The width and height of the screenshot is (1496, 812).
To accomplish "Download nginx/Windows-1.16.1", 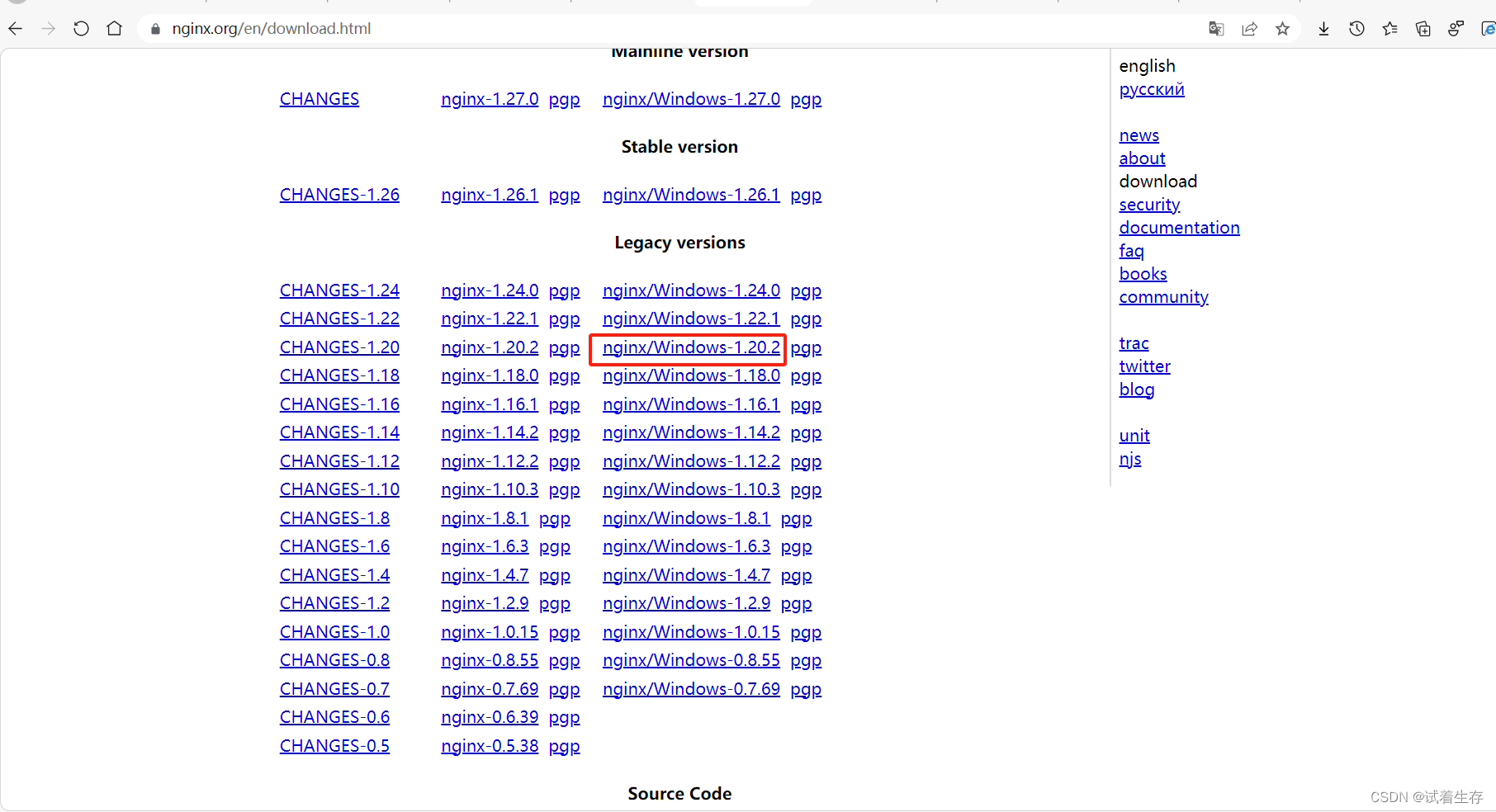I will coord(691,404).
